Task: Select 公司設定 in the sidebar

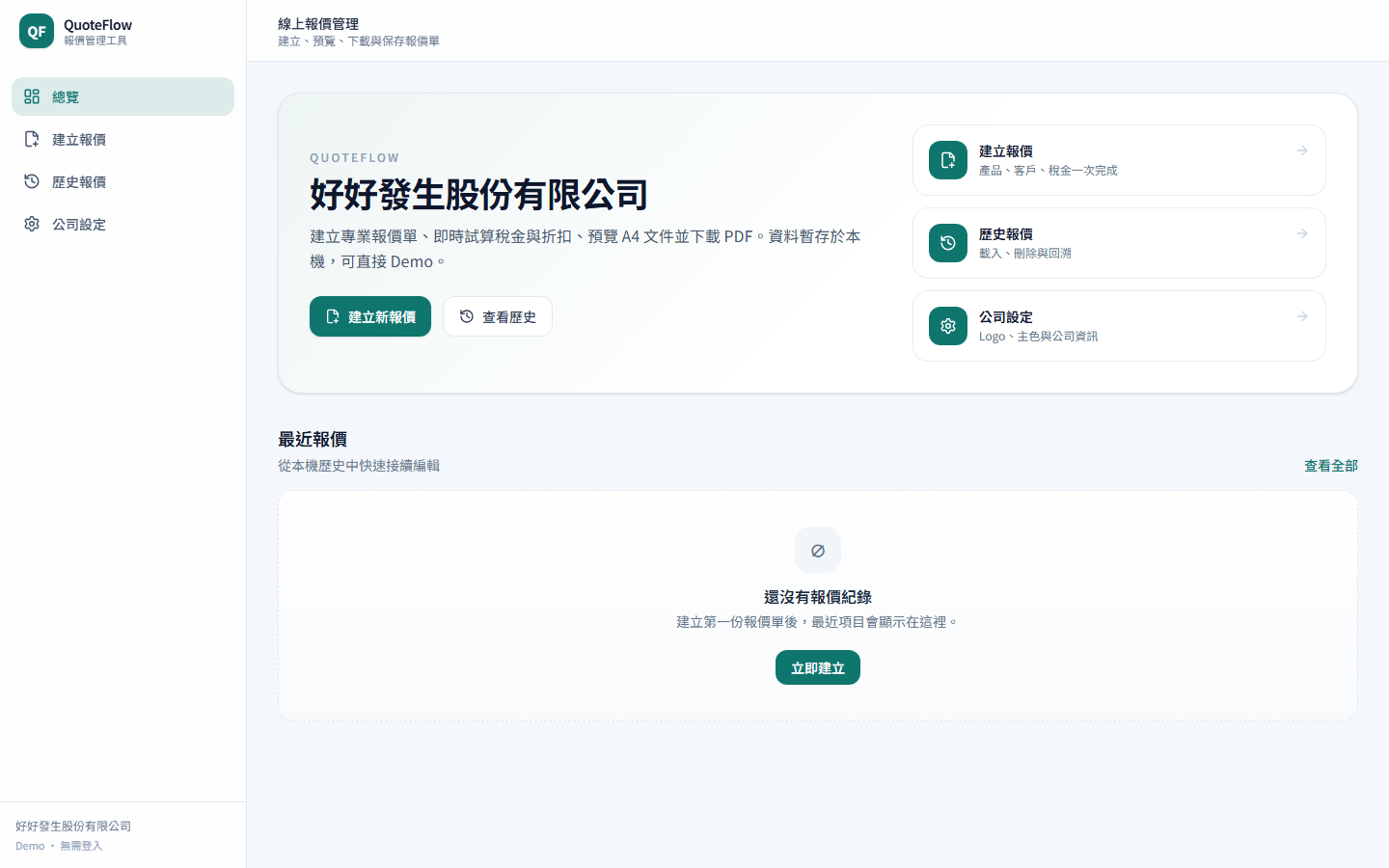Action: pyautogui.click(x=123, y=224)
